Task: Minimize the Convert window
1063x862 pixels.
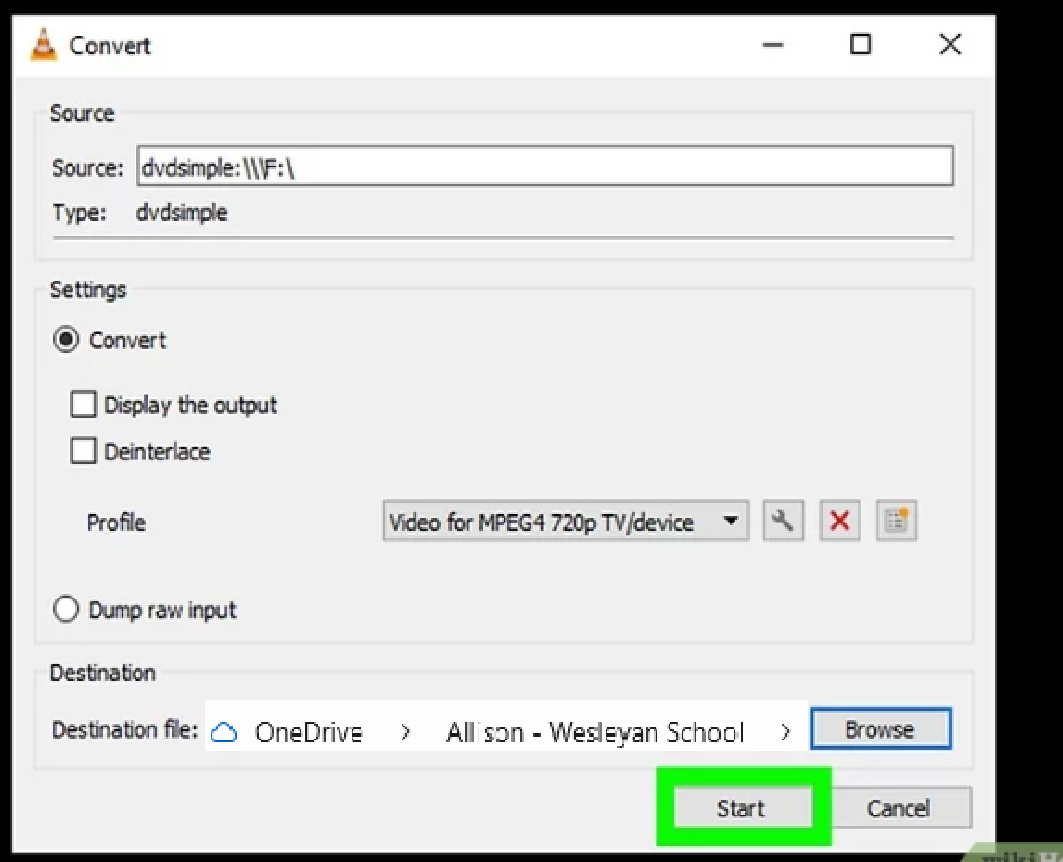Action: pyautogui.click(x=772, y=45)
